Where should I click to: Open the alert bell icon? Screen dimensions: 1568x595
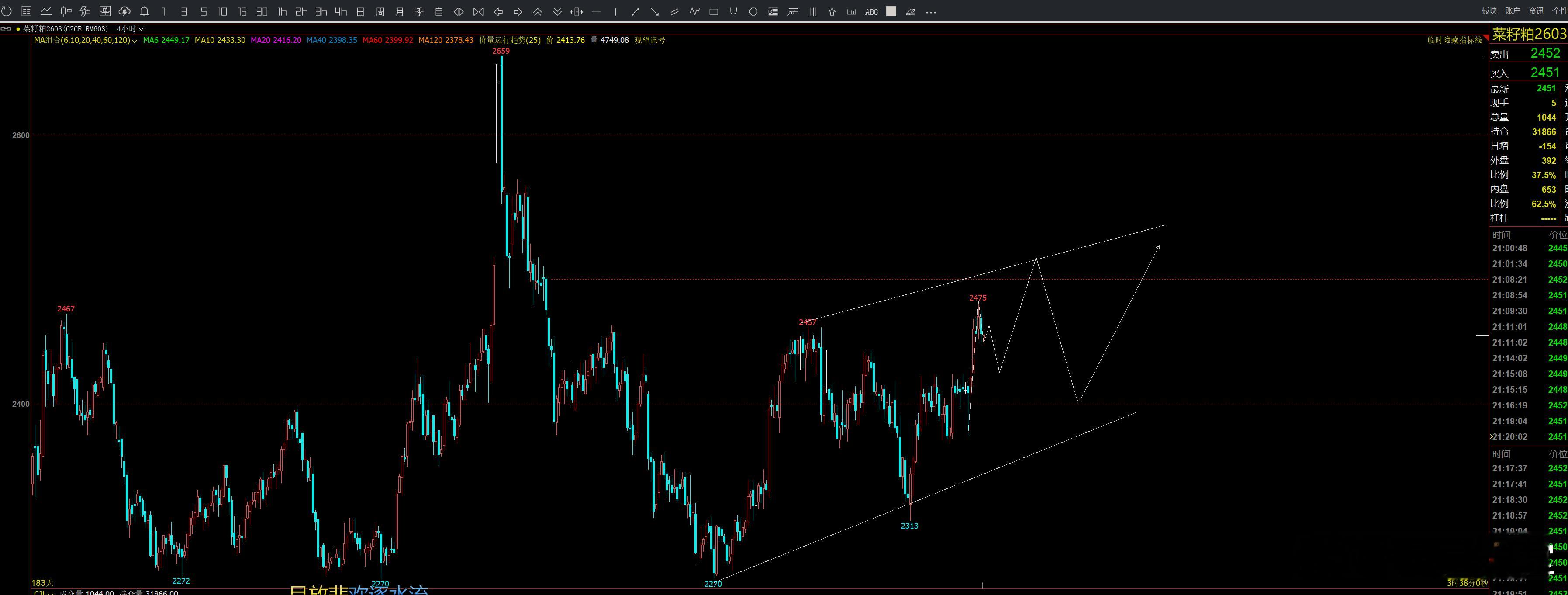click(144, 11)
